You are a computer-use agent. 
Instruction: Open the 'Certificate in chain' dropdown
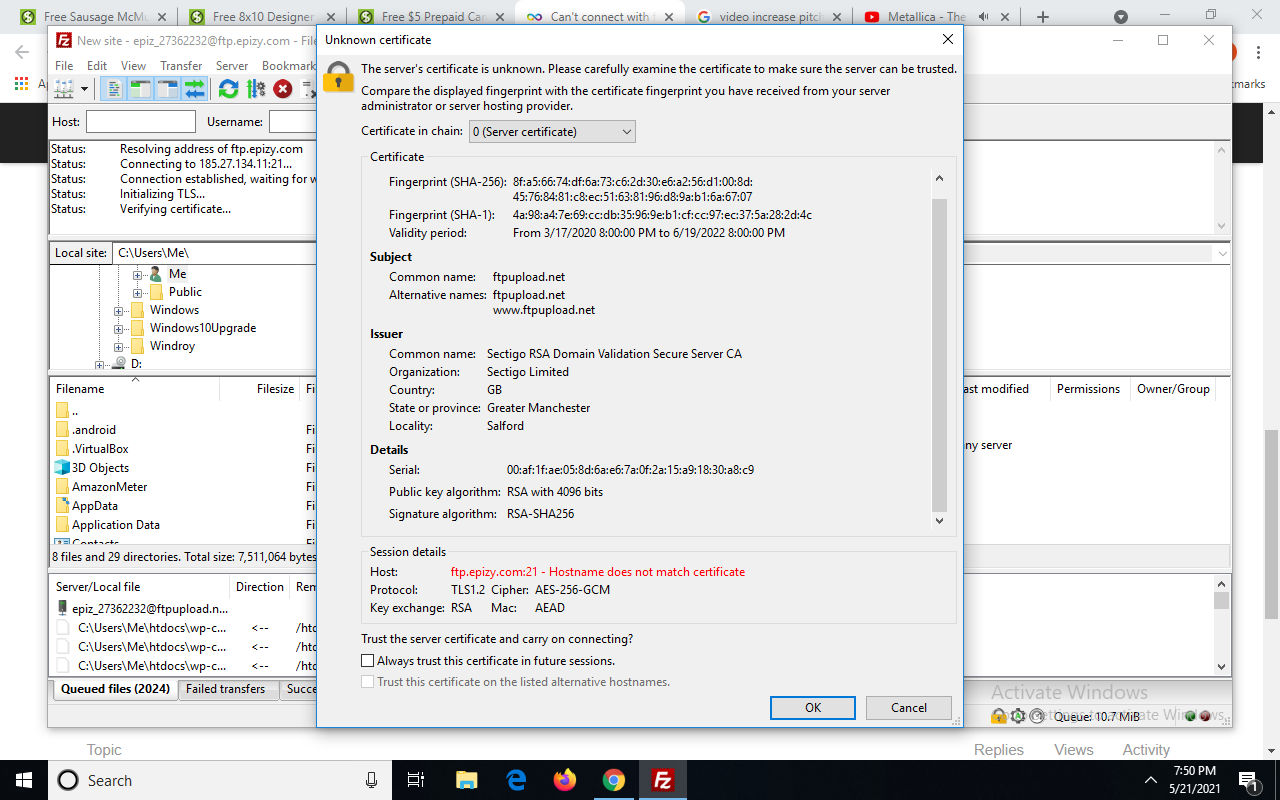552,131
